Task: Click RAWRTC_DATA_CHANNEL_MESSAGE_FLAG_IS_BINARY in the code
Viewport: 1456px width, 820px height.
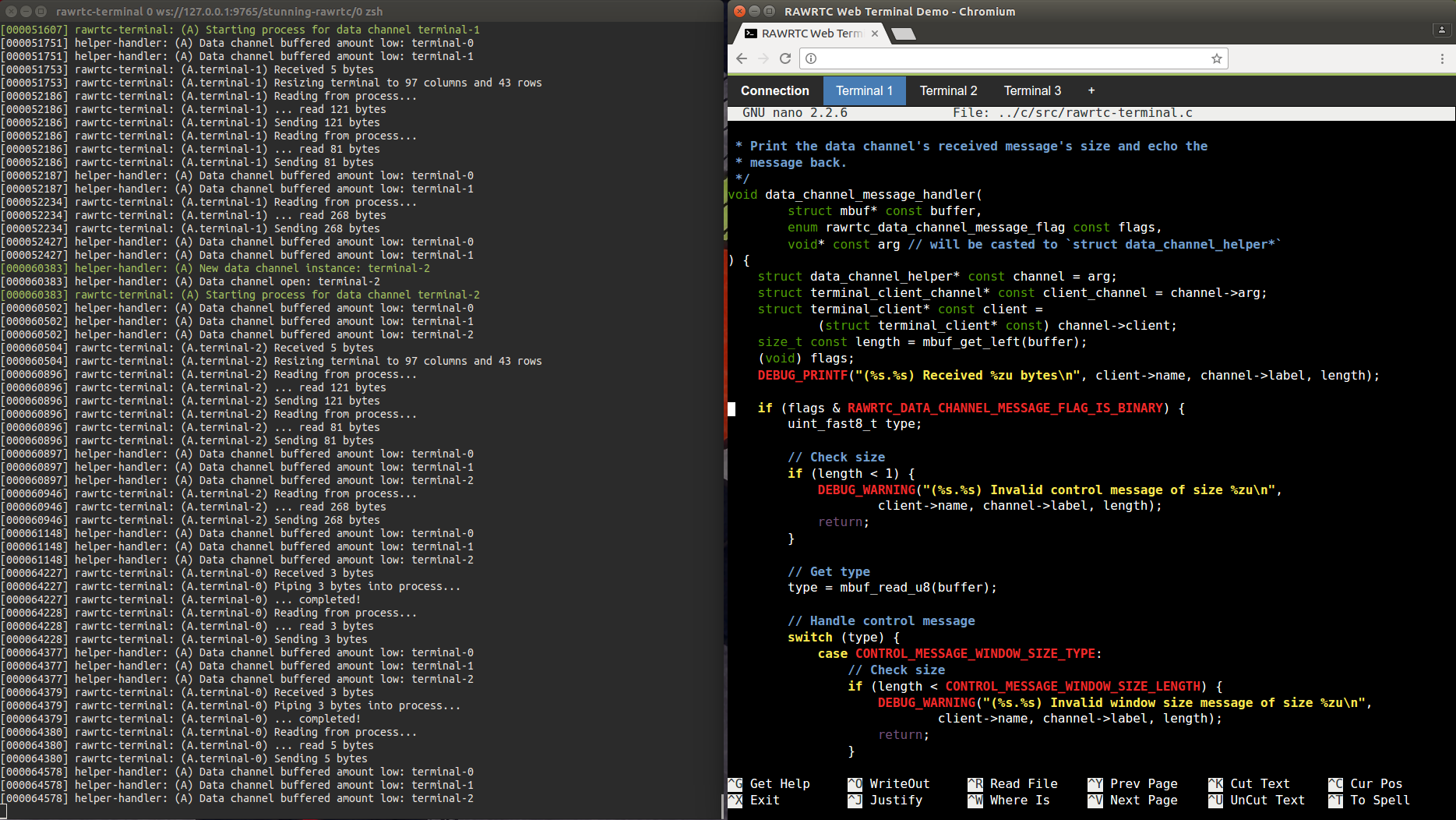Action: point(1005,408)
